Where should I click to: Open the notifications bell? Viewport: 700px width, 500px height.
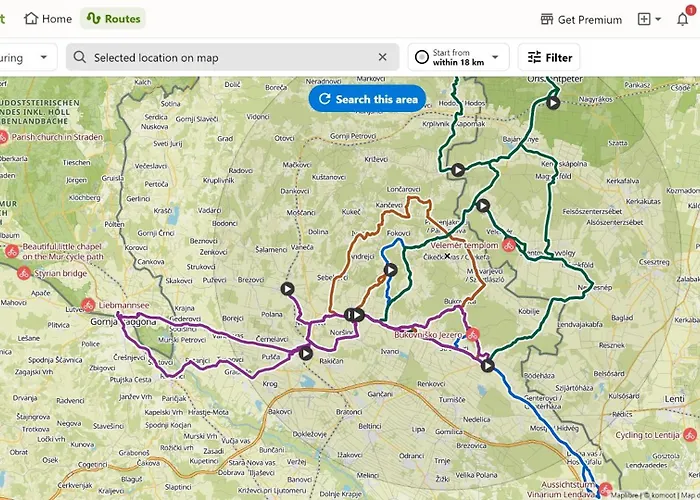[x=683, y=19]
